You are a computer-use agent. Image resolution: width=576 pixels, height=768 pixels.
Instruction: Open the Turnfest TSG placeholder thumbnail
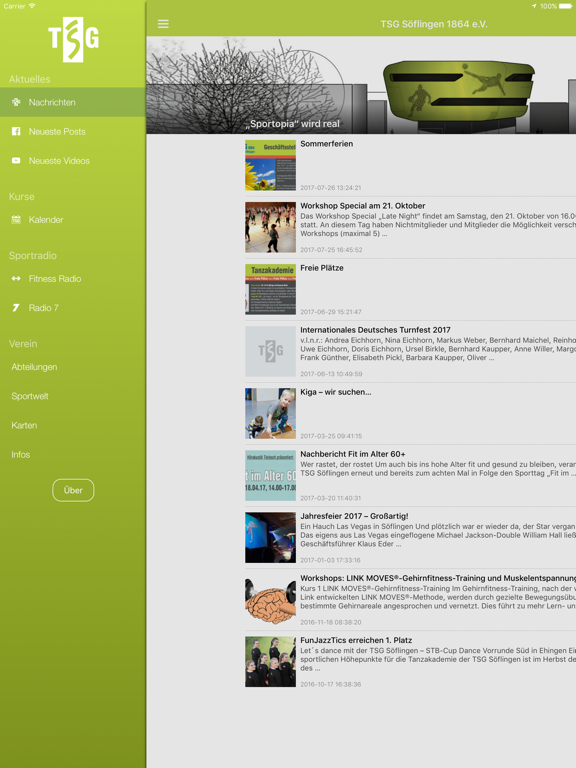[x=270, y=351]
